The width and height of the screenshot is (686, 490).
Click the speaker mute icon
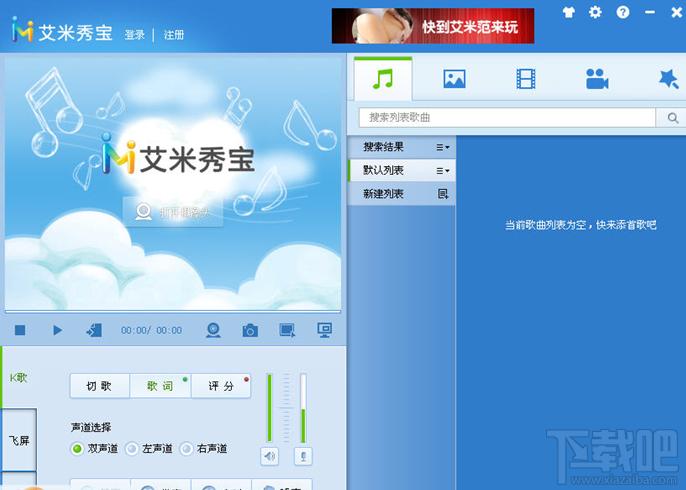[269, 456]
